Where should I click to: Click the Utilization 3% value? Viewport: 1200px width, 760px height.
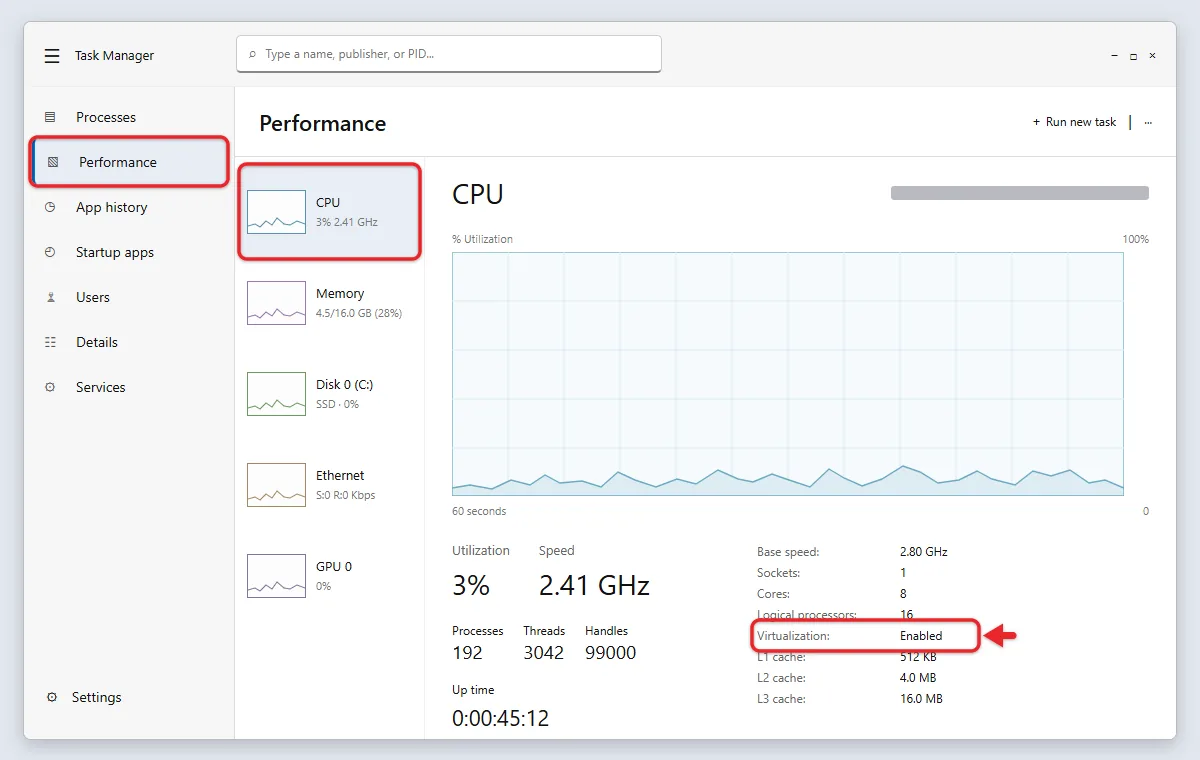(x=471, y=585)
